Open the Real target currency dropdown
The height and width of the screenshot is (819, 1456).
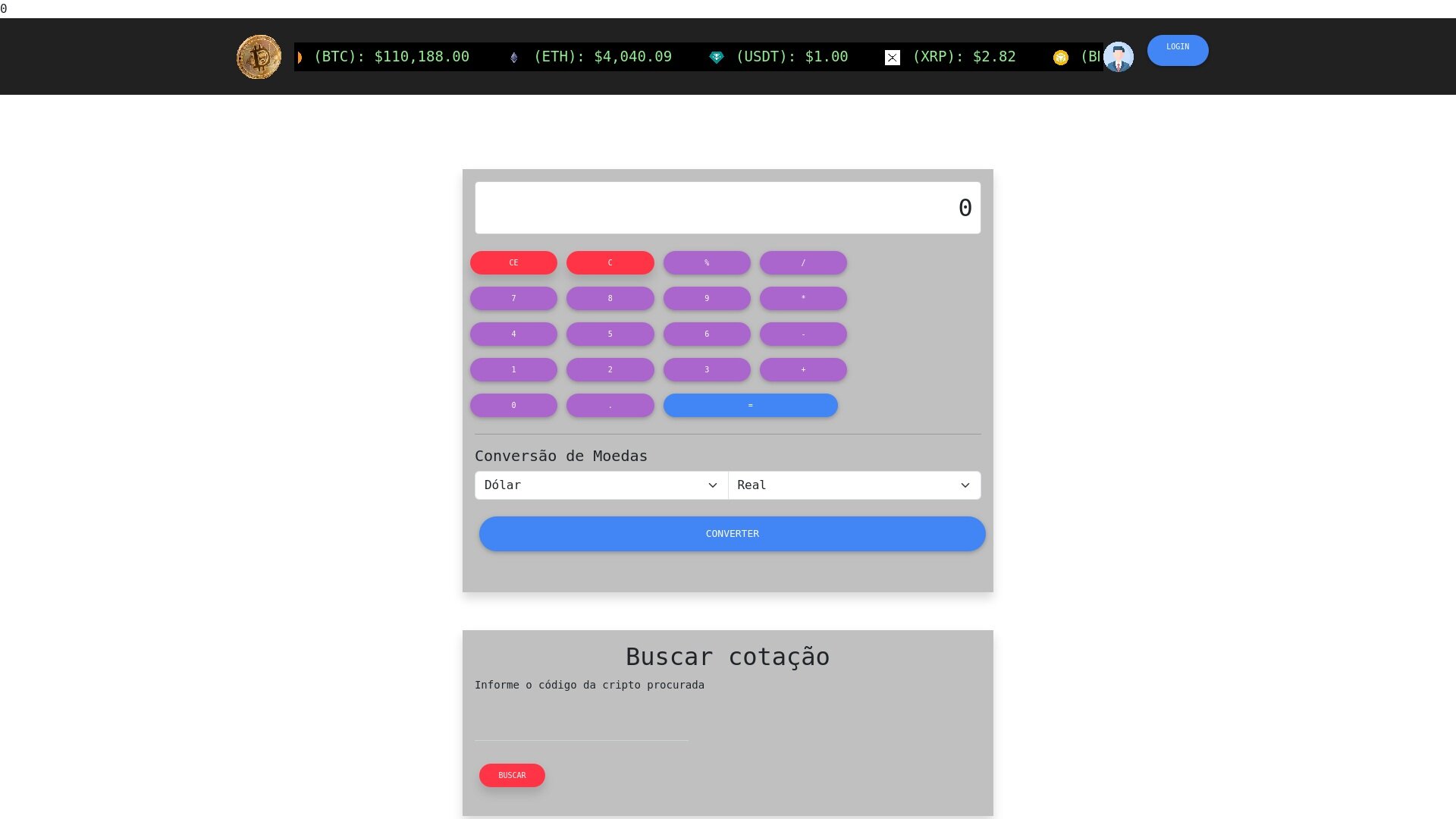(x=854, y=485)
